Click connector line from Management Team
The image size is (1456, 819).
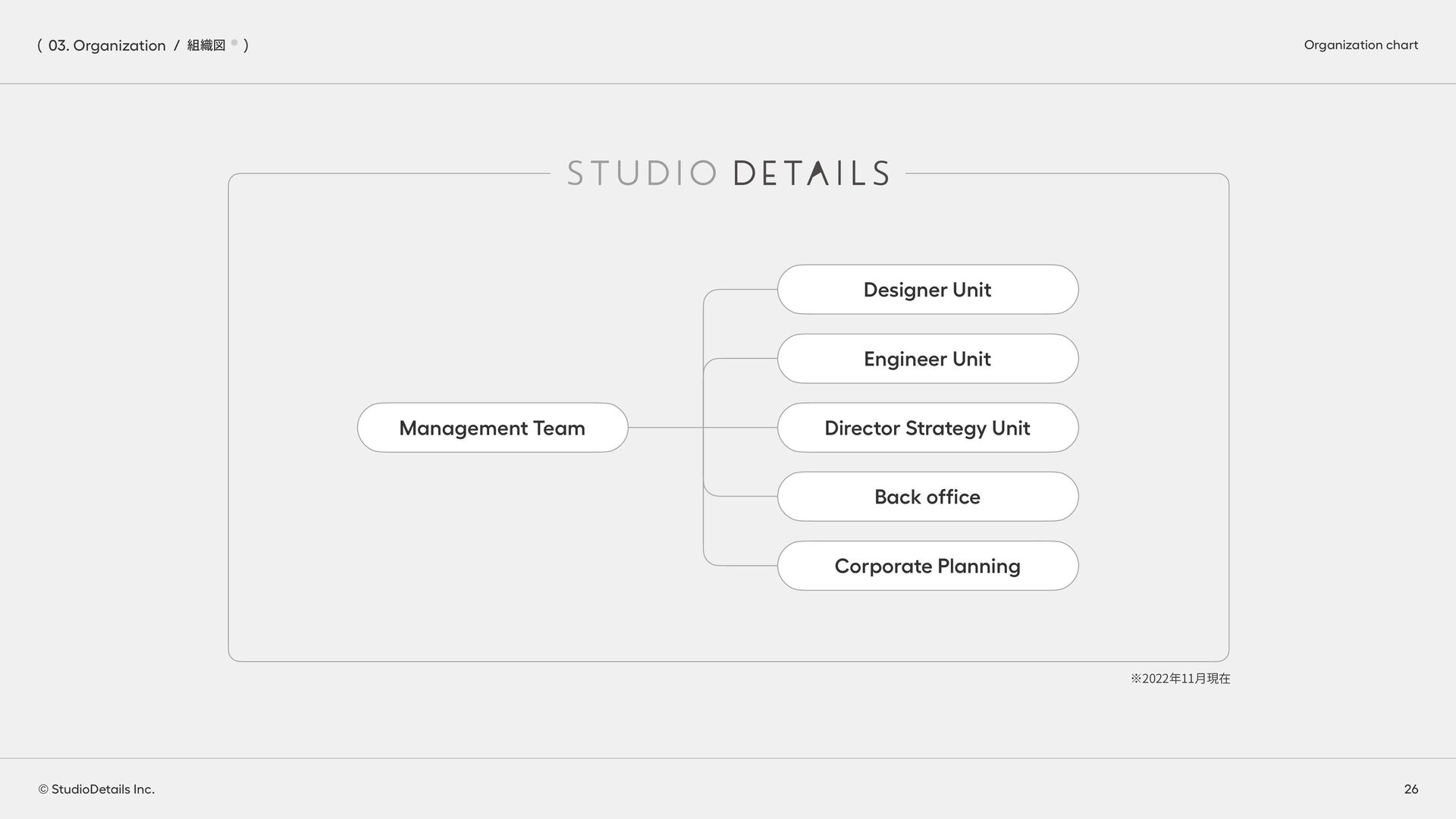[664, 428]
